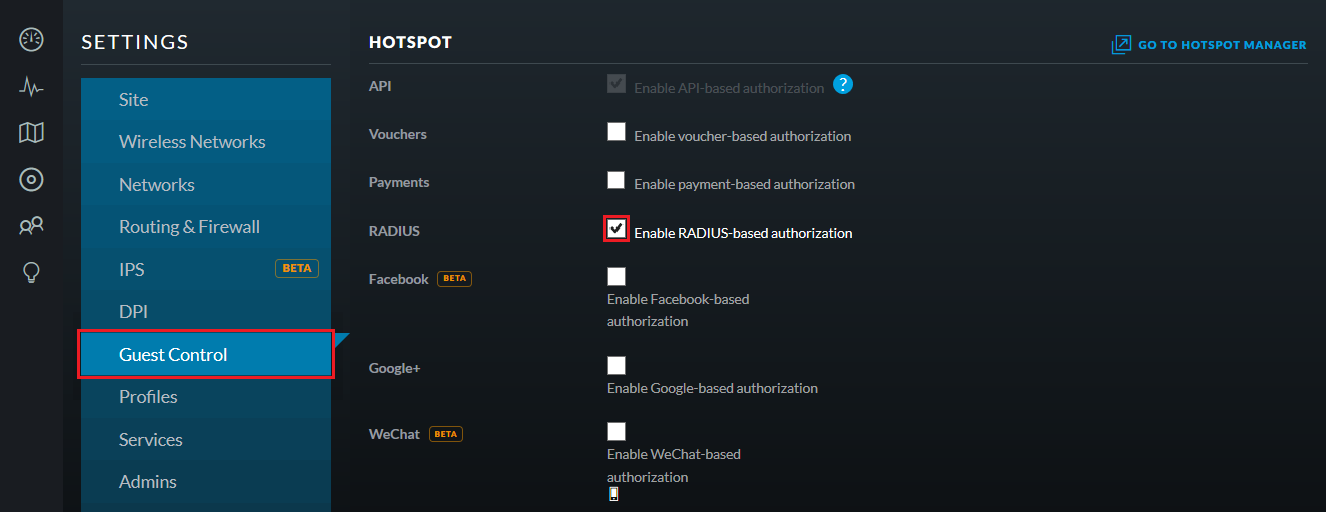Image resolution: width=1326 pixels, height=512 pixels.
Task: Enable payment-based authorization checkbox
Action: tap(616, 180)
